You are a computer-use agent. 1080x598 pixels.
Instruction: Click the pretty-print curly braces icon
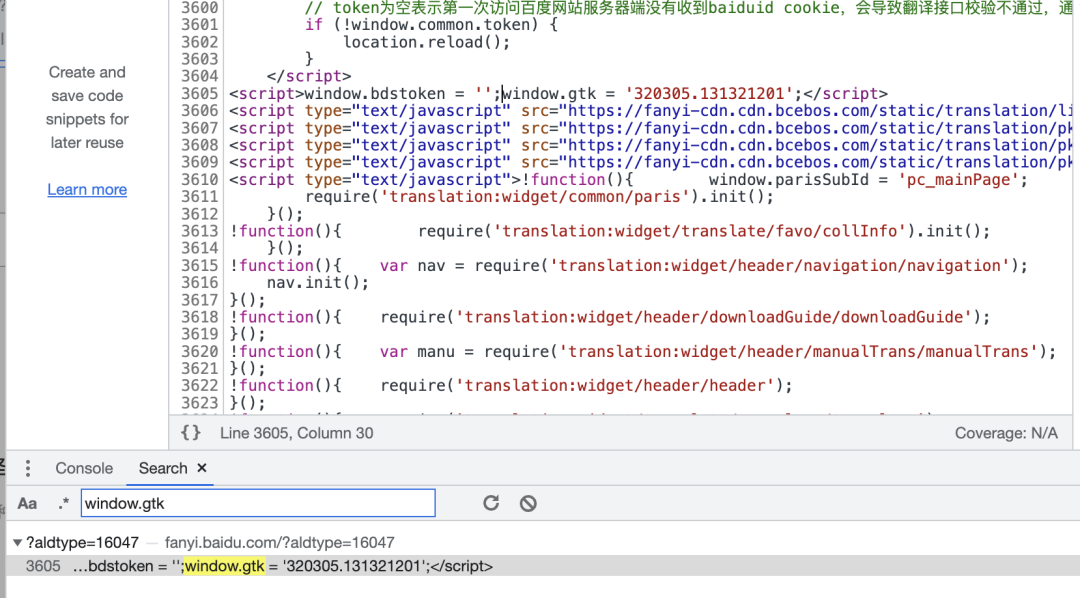tap(191, 433)
